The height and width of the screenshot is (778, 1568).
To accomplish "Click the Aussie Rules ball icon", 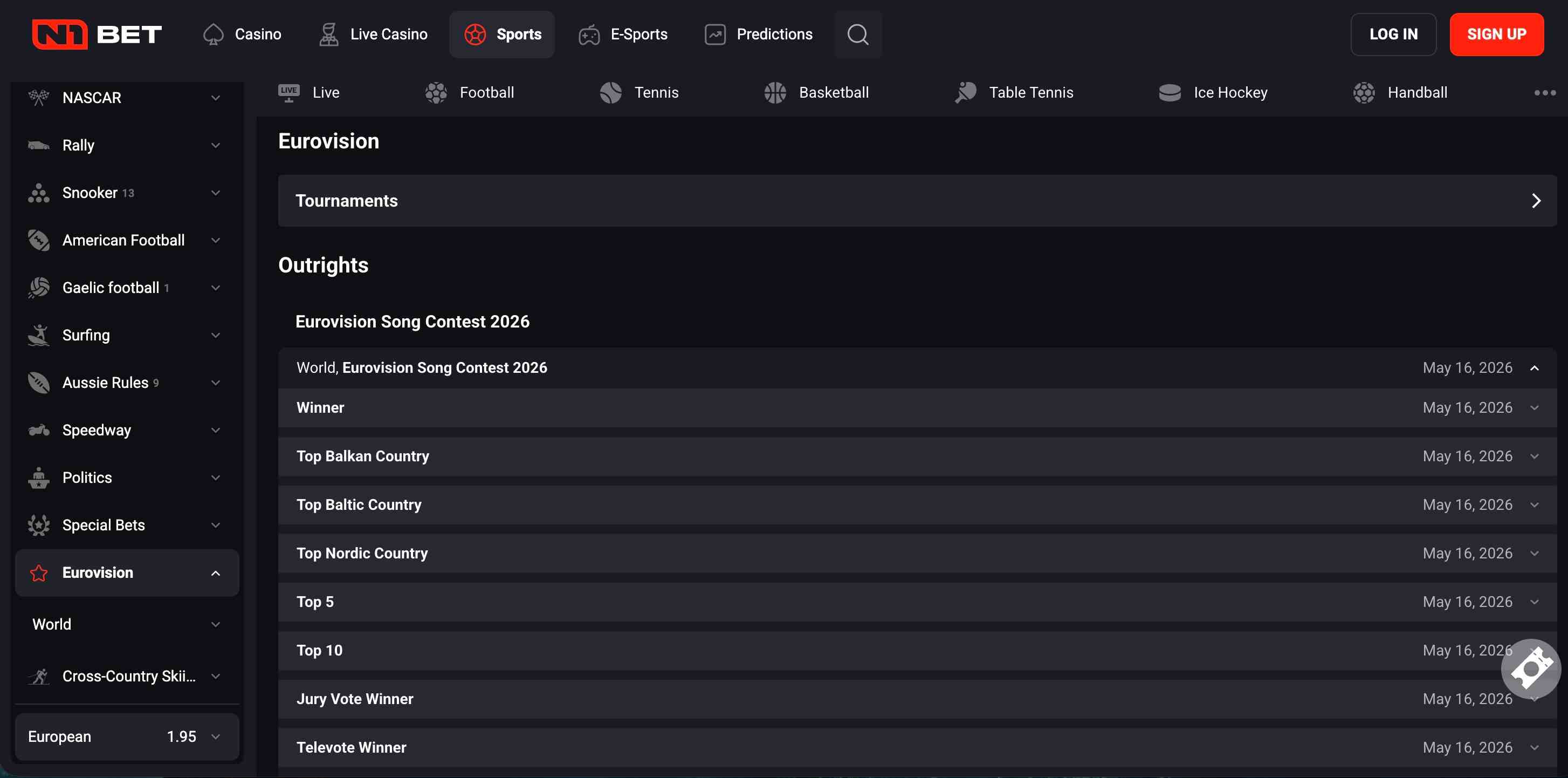I will pyautogui.click(x=39, y=383).
